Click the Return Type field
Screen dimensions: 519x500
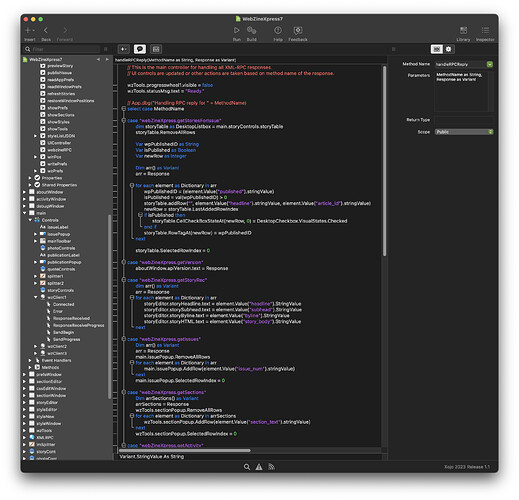[464, 120]
